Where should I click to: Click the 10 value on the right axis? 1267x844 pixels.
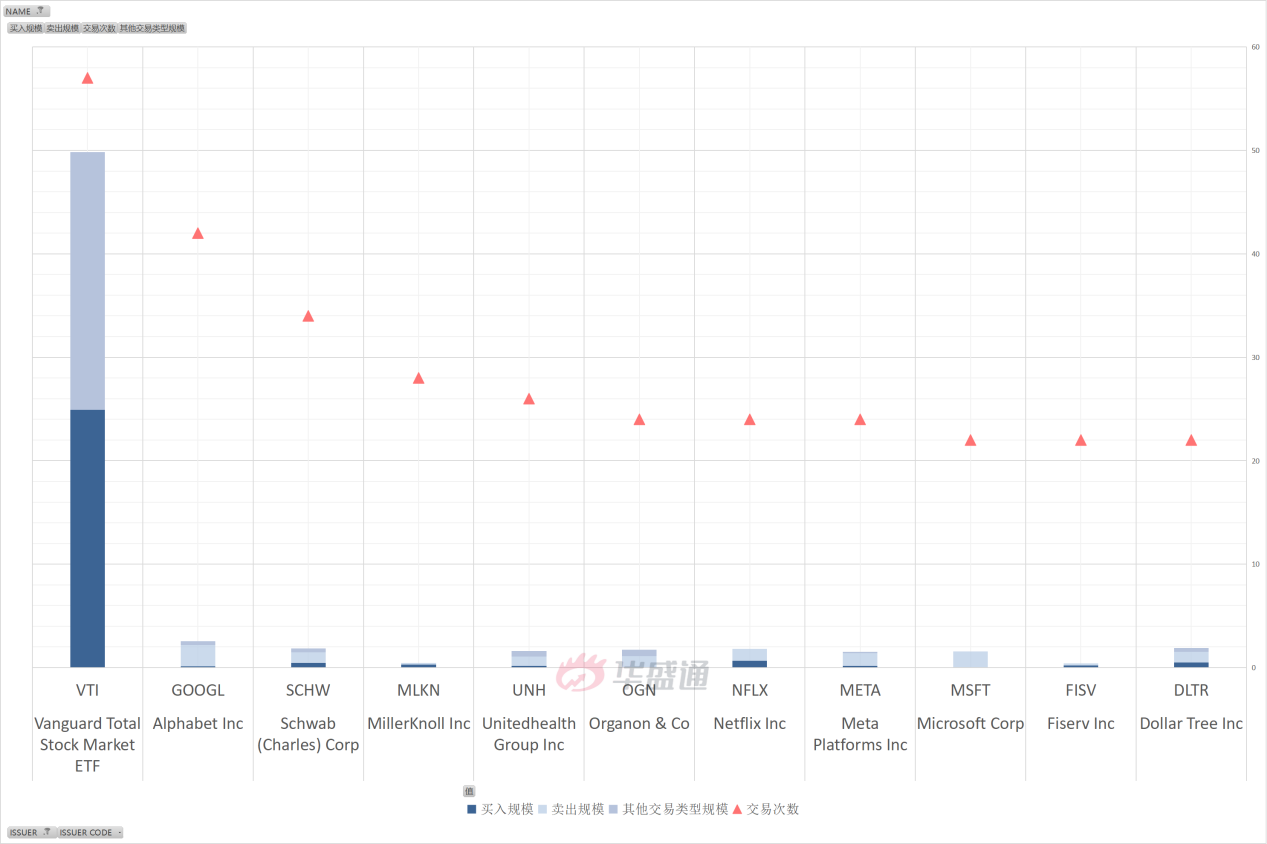click(x=1254, y=564)
